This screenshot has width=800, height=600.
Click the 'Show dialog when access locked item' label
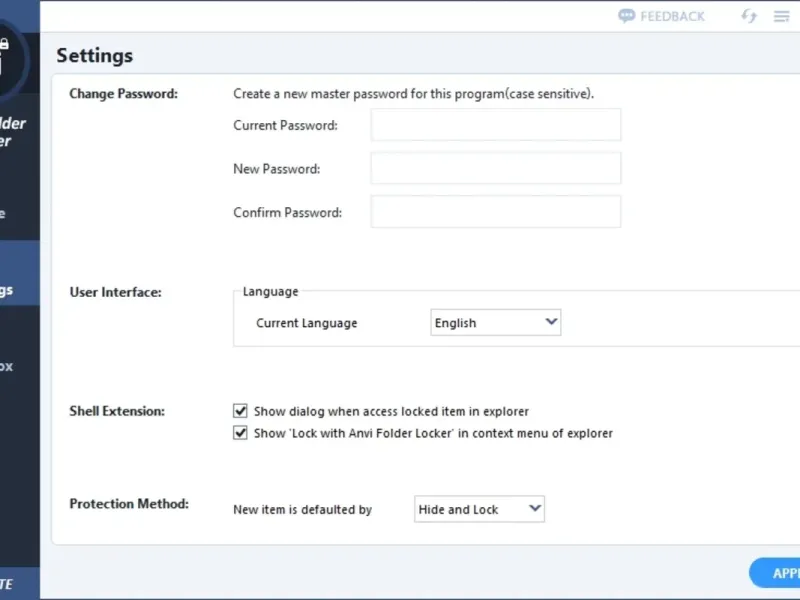click(x=391, y=411)
